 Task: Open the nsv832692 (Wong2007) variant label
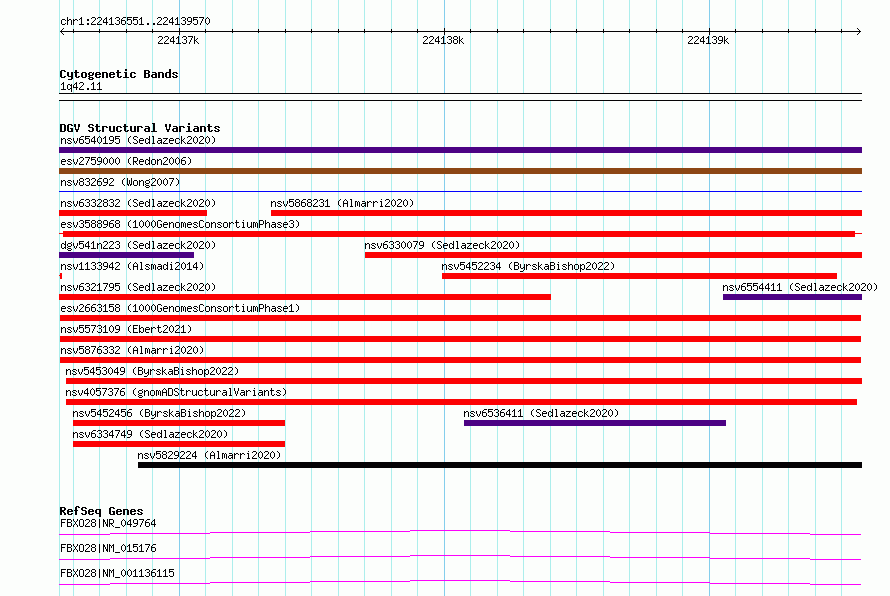120,182
